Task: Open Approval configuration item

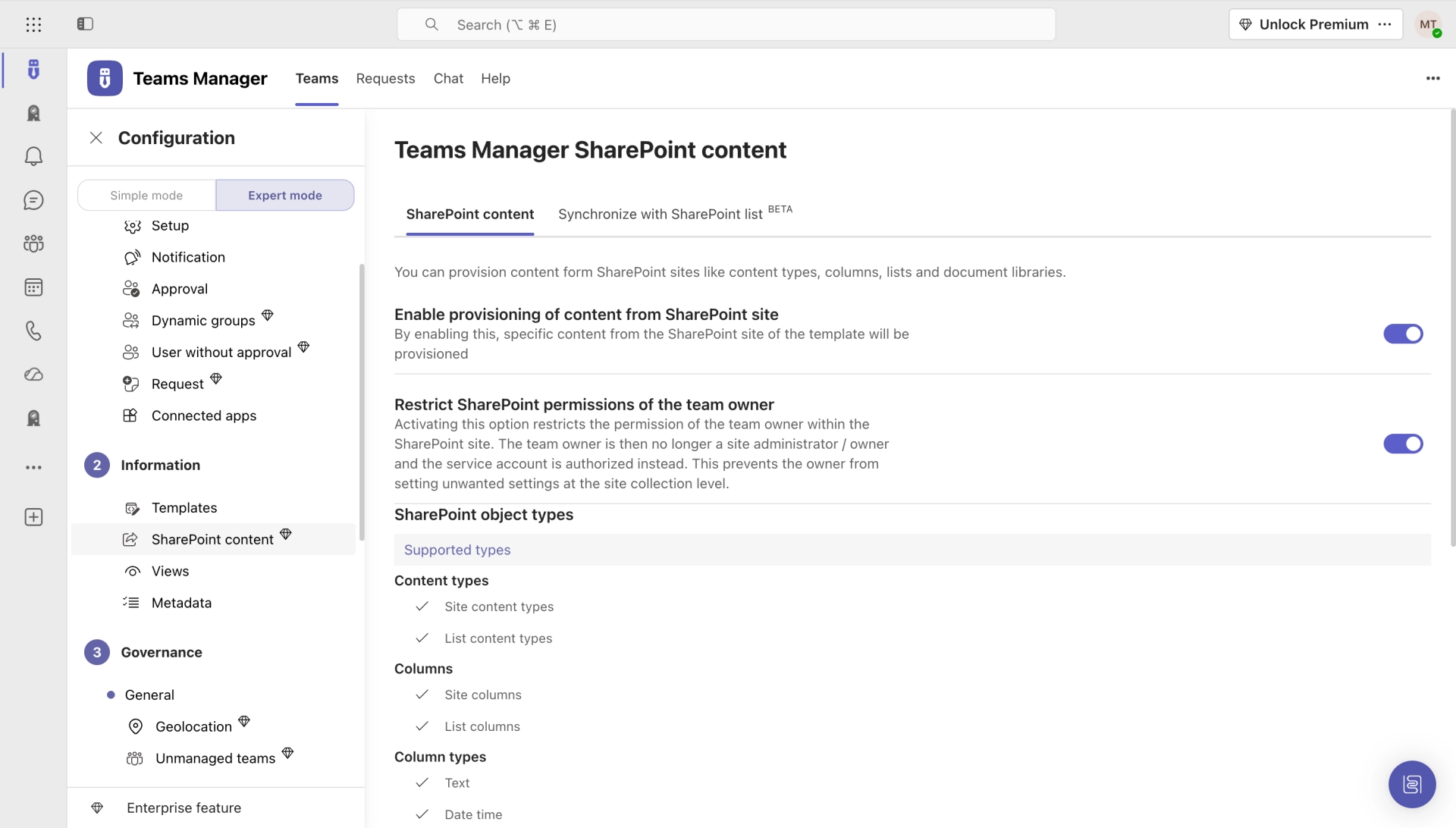Action: (180, 289)
